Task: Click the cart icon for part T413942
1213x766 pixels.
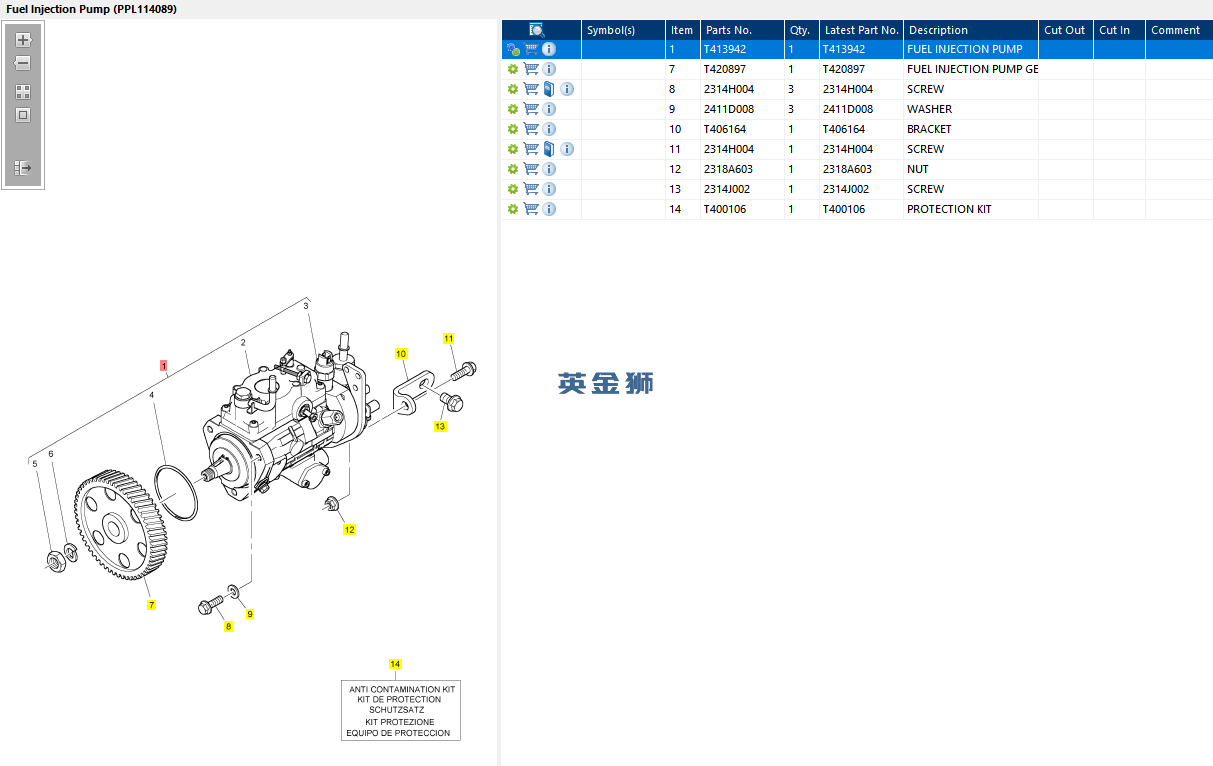Action: coord(531,49)
